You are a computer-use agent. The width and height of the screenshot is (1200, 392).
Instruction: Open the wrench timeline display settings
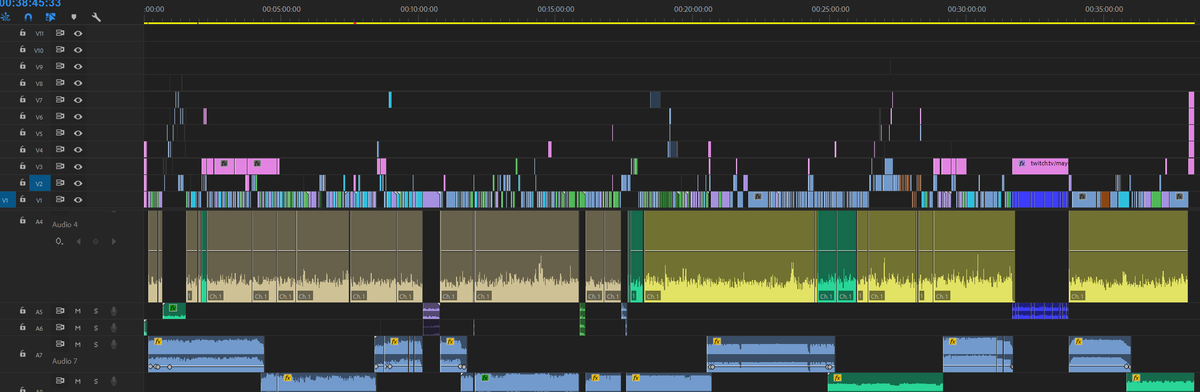(96, 17)
